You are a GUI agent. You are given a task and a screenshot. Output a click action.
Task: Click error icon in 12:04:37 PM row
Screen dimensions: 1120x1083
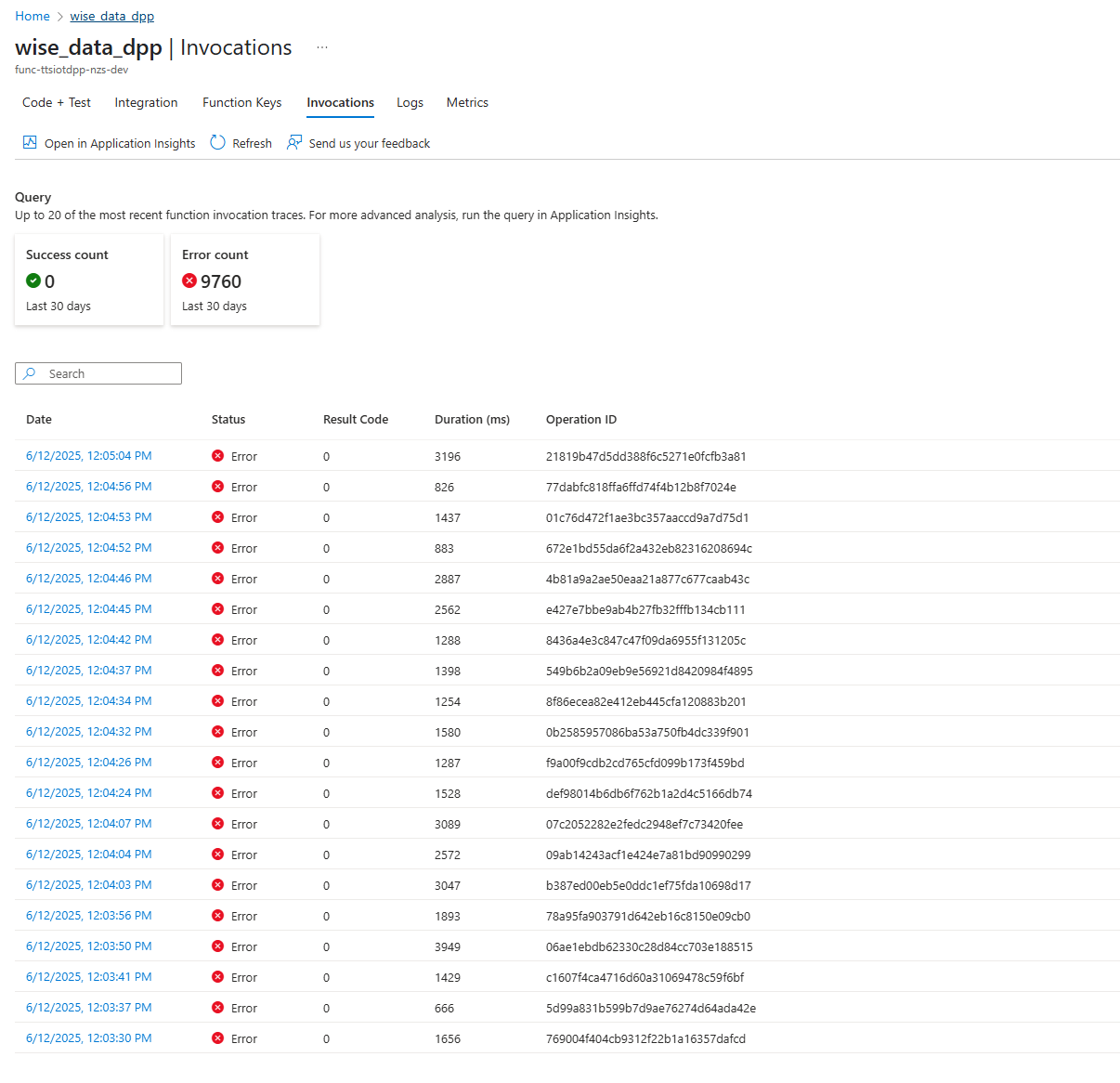tap(217, 671)
